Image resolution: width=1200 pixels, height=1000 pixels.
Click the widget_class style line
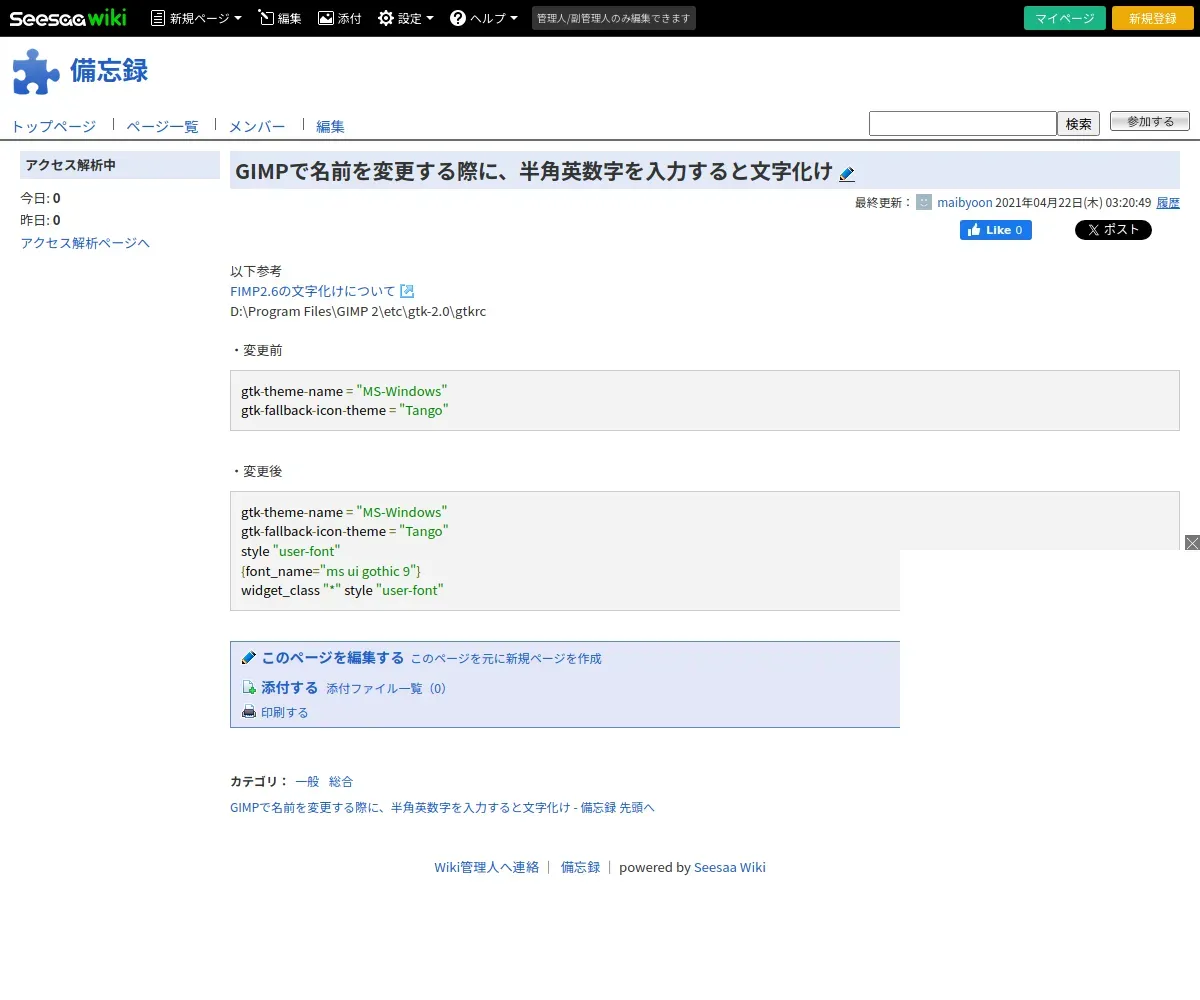(x=342, y=591)
